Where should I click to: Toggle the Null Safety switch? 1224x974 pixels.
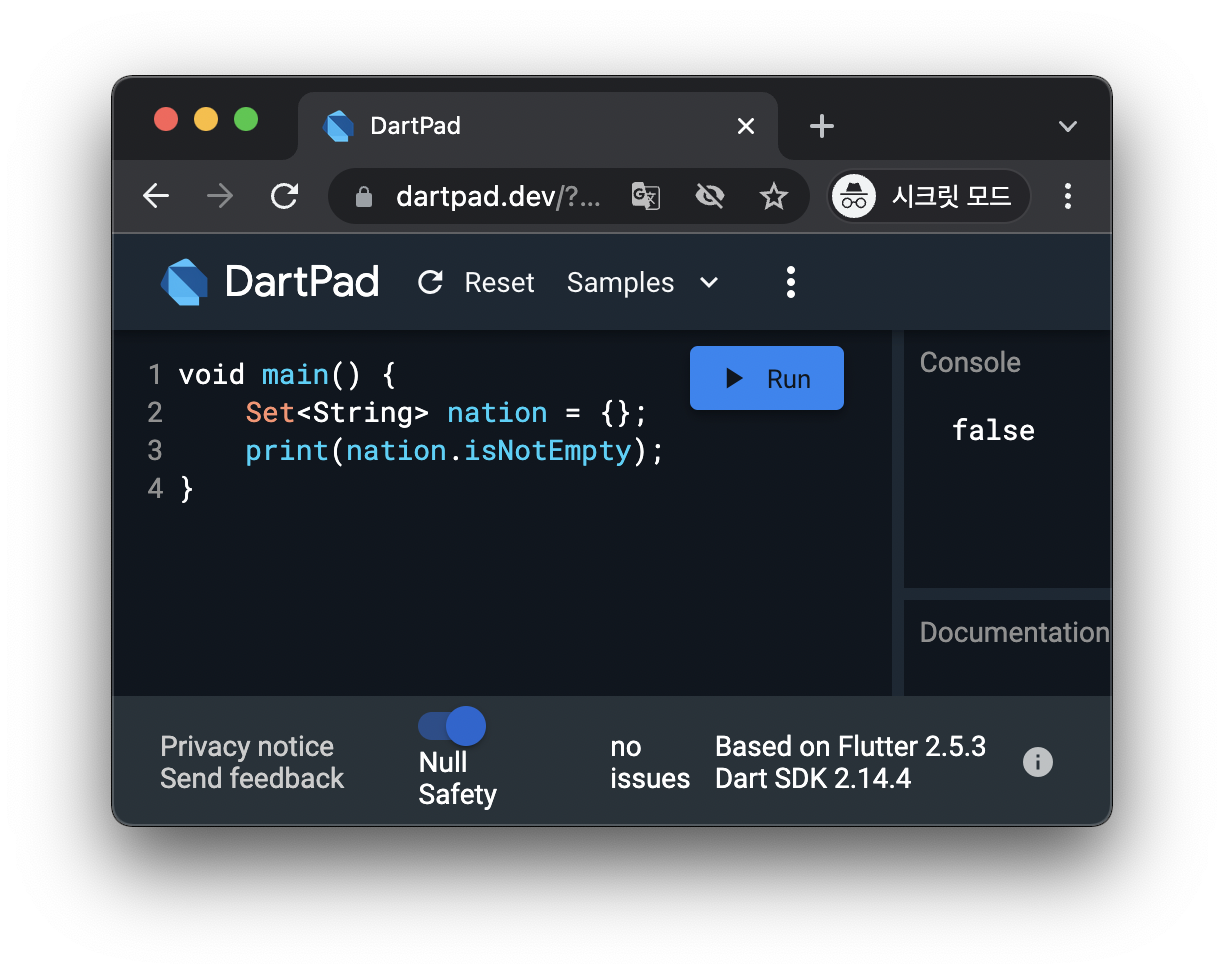[452, 726]
